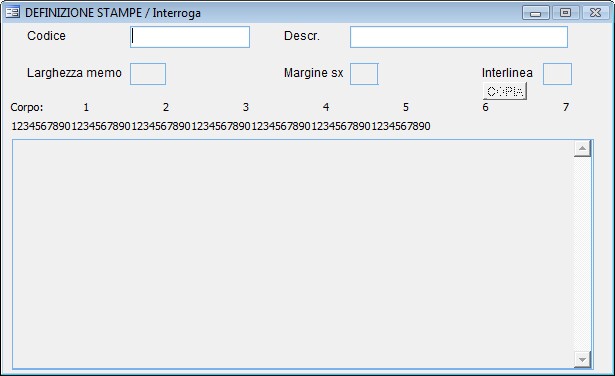The height and width of the screenshot is (376, 615).
Task: Click the Descr. label
Action: coord(302,36)
